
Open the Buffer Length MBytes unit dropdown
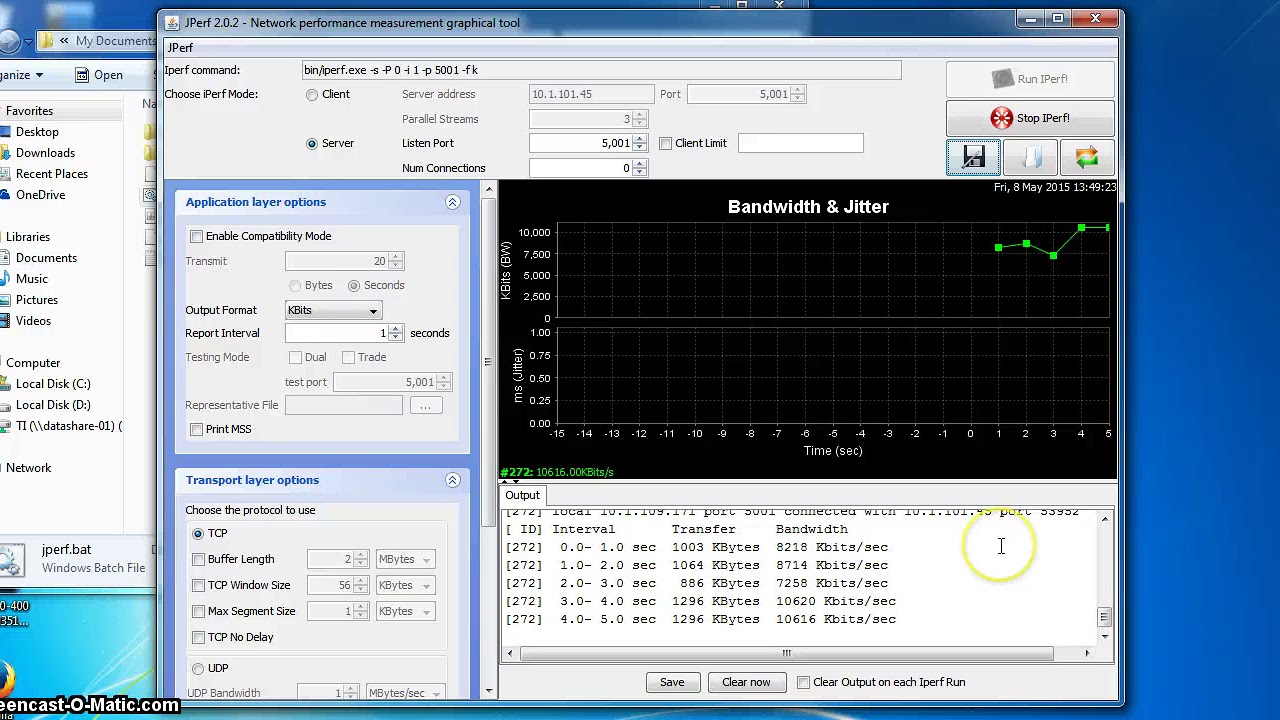pyautogui.click(x=405, y=559)
